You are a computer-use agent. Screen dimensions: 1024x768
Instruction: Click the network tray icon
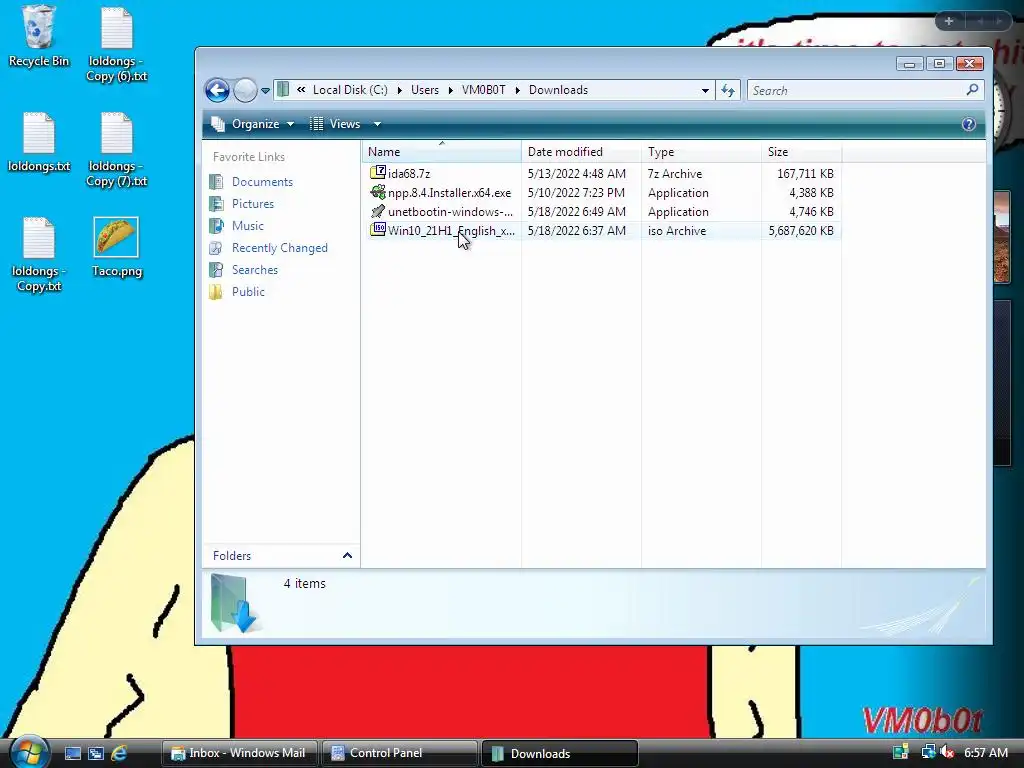(927, 752)
